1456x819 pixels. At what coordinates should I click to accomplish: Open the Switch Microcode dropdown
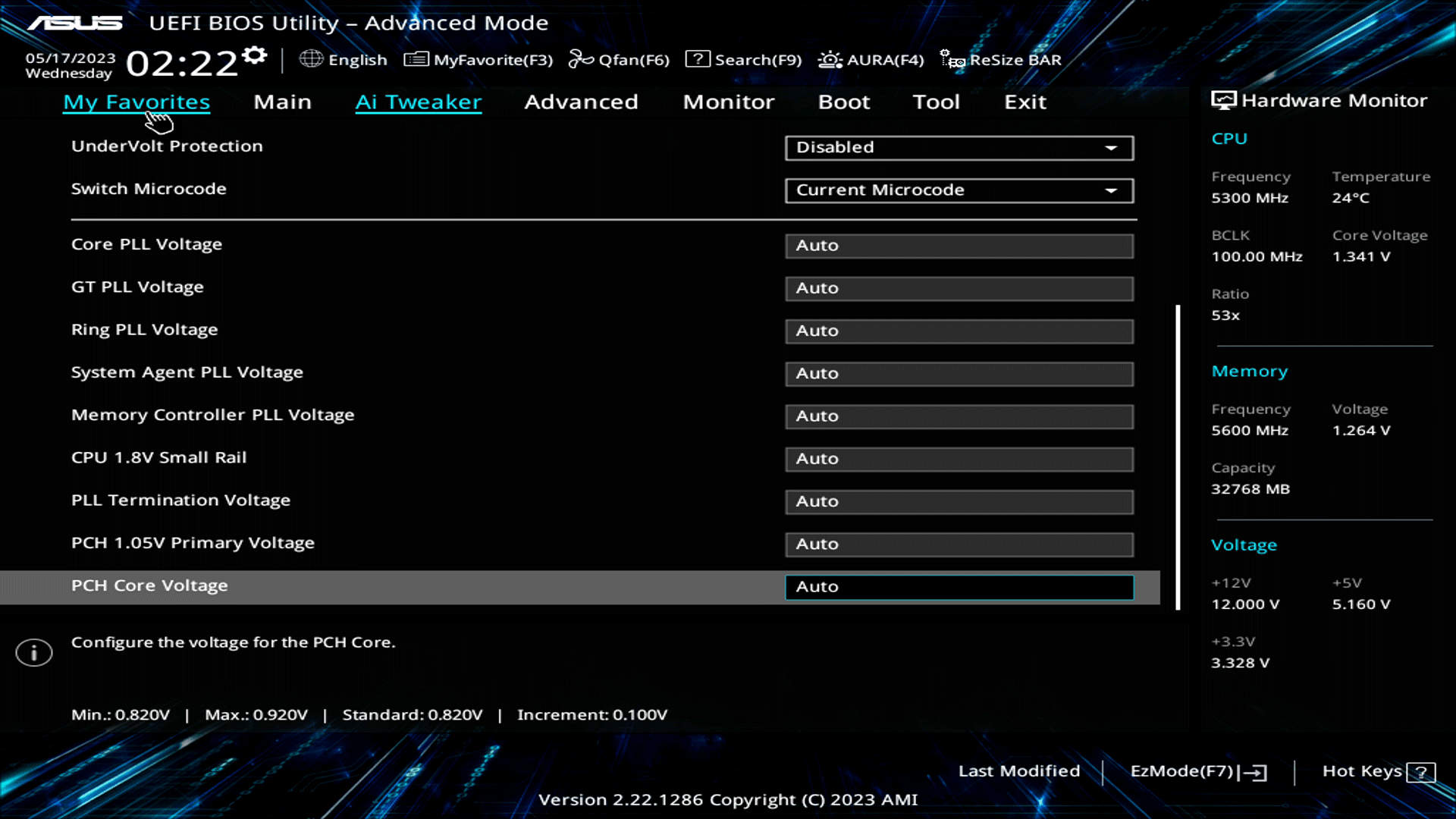click(x=958, y=190)
